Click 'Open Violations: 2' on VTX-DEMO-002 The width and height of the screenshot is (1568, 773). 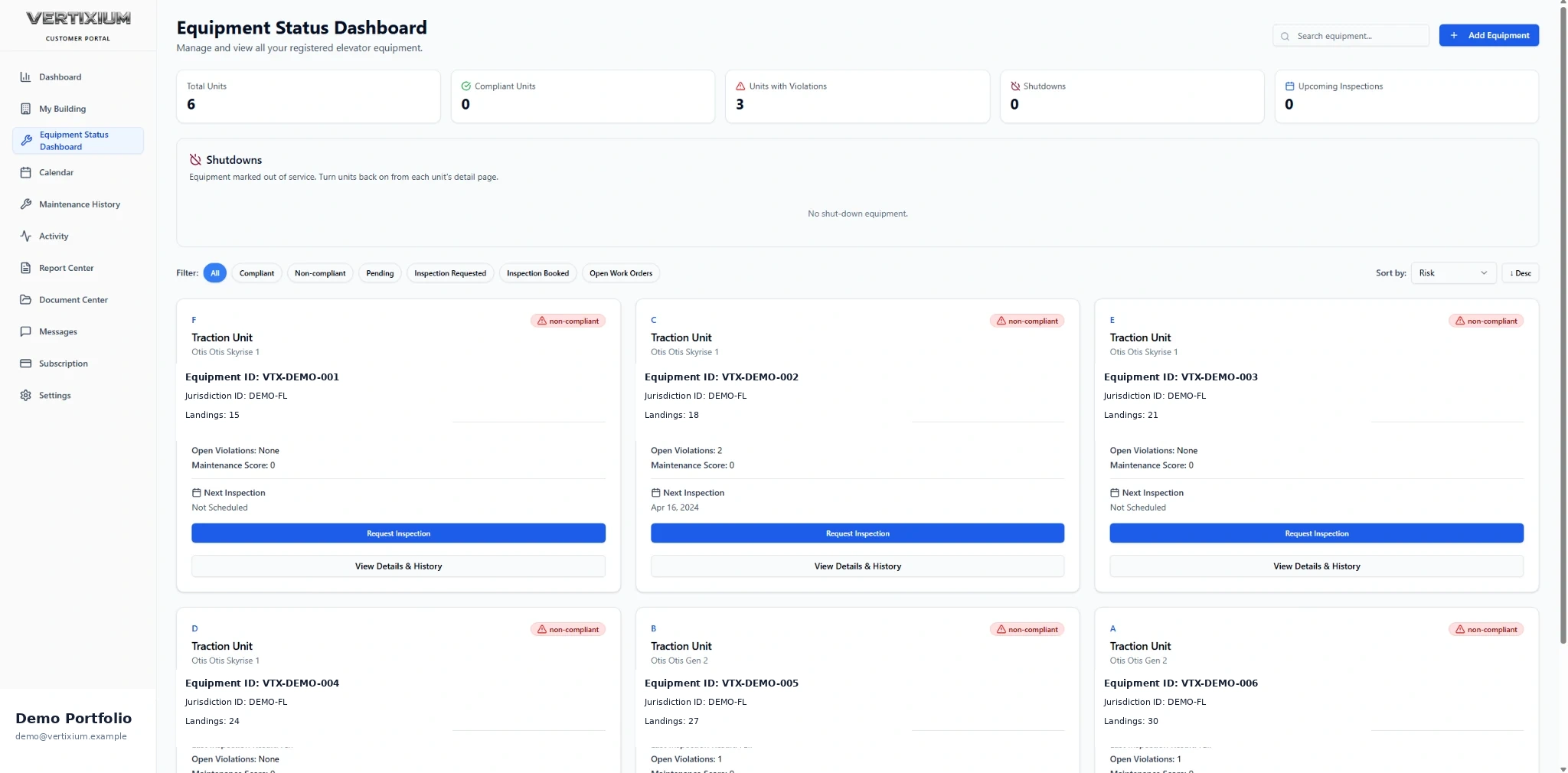click(686, 451)
